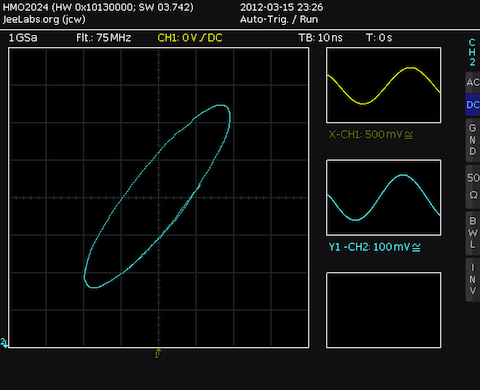Select AC coupling softkey

coord(473,82)
